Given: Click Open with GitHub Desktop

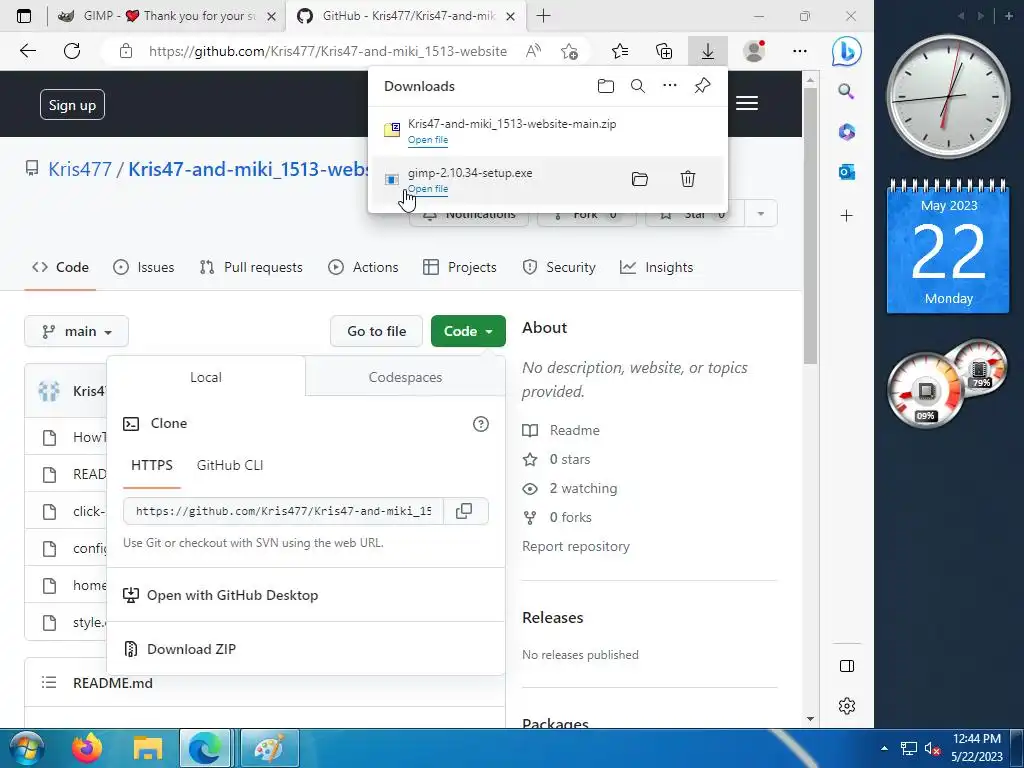Looking at the screenshot, I should [x=221, y=595].
